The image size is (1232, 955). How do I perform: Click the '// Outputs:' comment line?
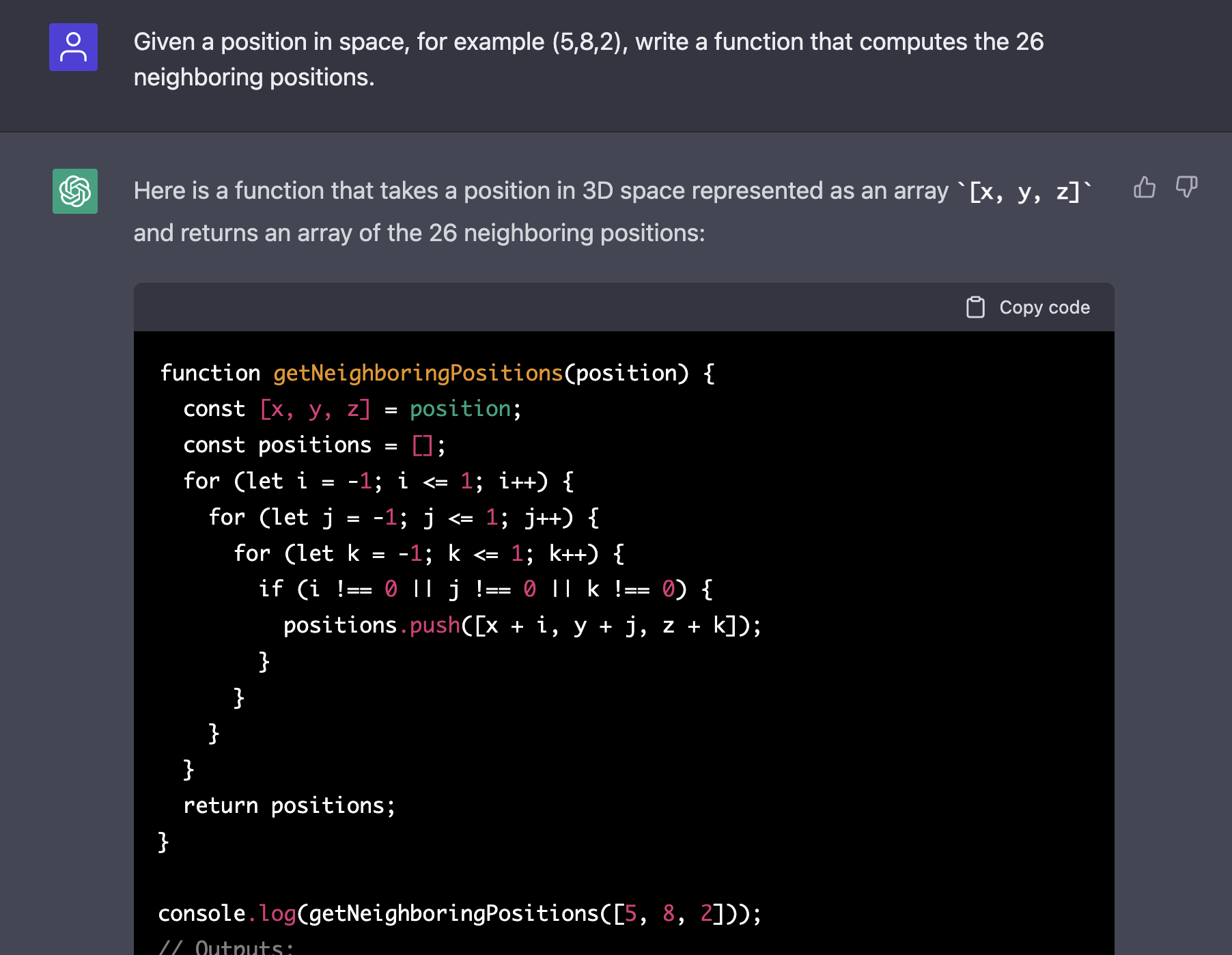(x=226, y=947)
